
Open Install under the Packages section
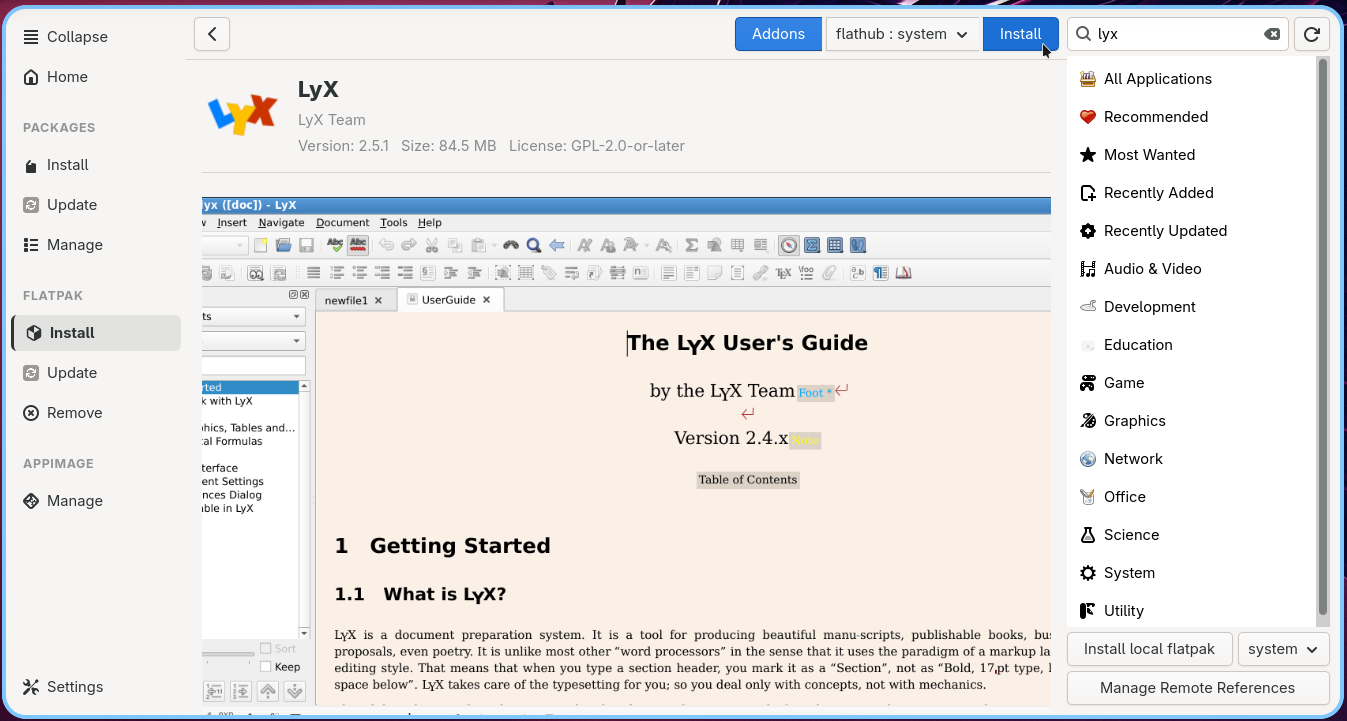pos(96,165)
